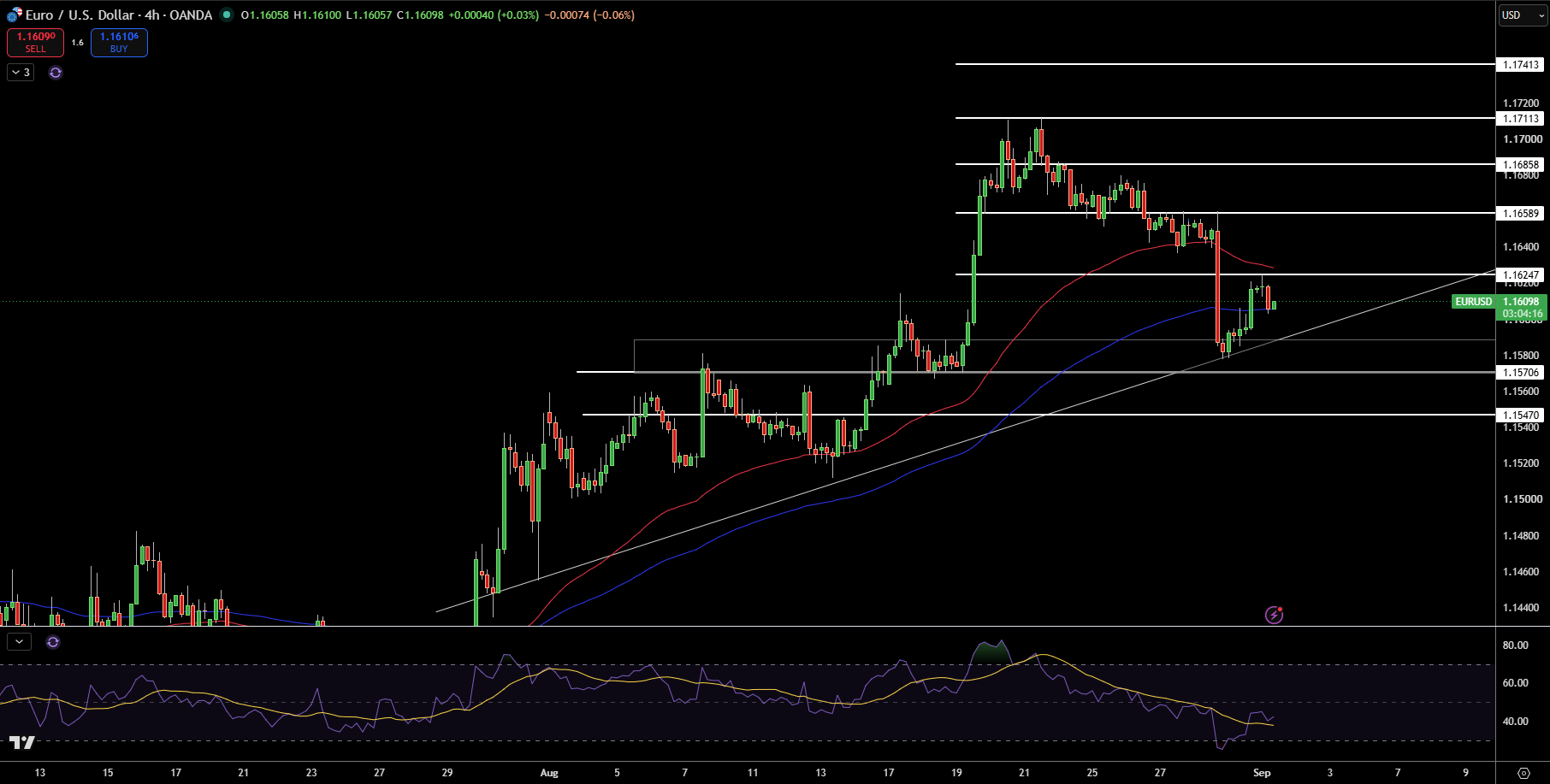Image resolution: width=1550 pixels, height=784 pixels.
Task: Click the TradingView logo
Action: click(22, 742)
